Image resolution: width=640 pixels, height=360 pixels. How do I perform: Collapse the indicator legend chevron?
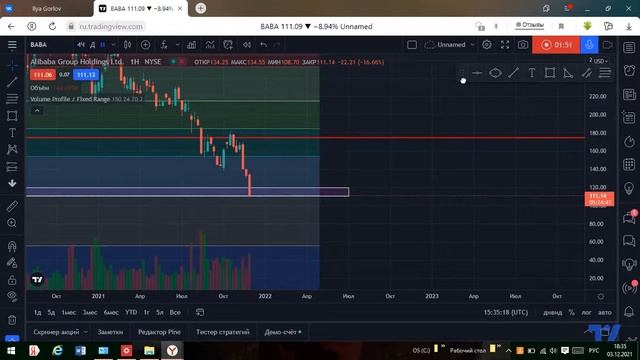coord(37,111)
